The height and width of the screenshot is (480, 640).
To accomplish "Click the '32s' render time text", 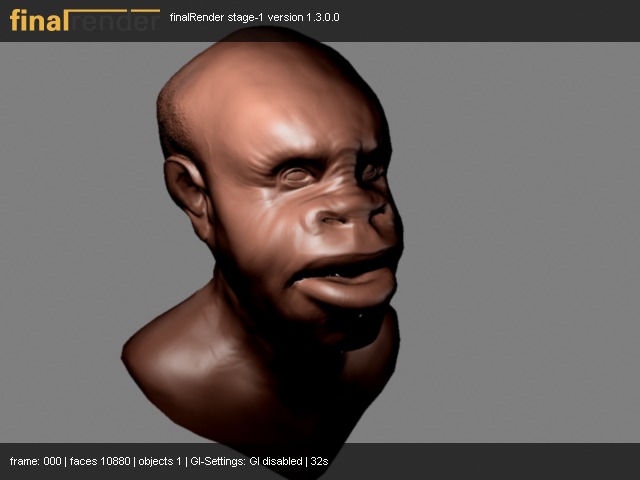I will (319, 461).
